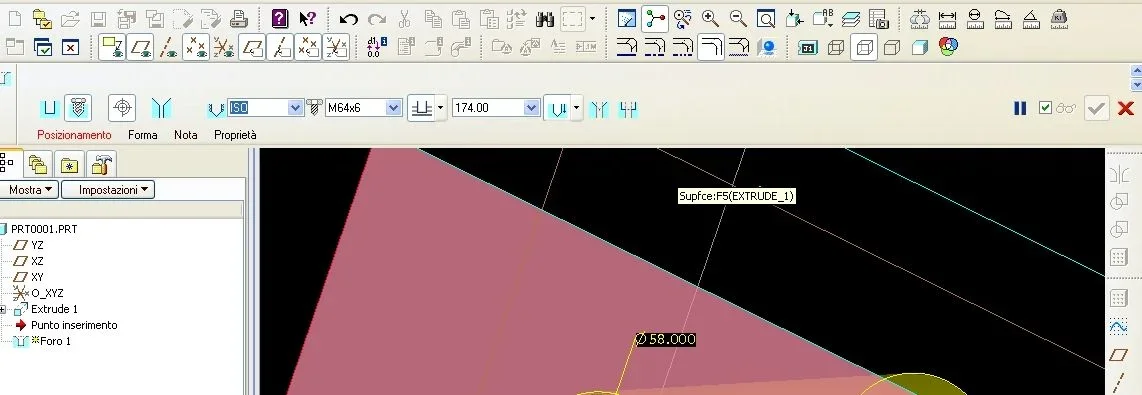The width and height of the screenshot is (1142, 395).
Task: Pause the hole feature tool
Action: pyautogui.click(x=1020, y=108)
